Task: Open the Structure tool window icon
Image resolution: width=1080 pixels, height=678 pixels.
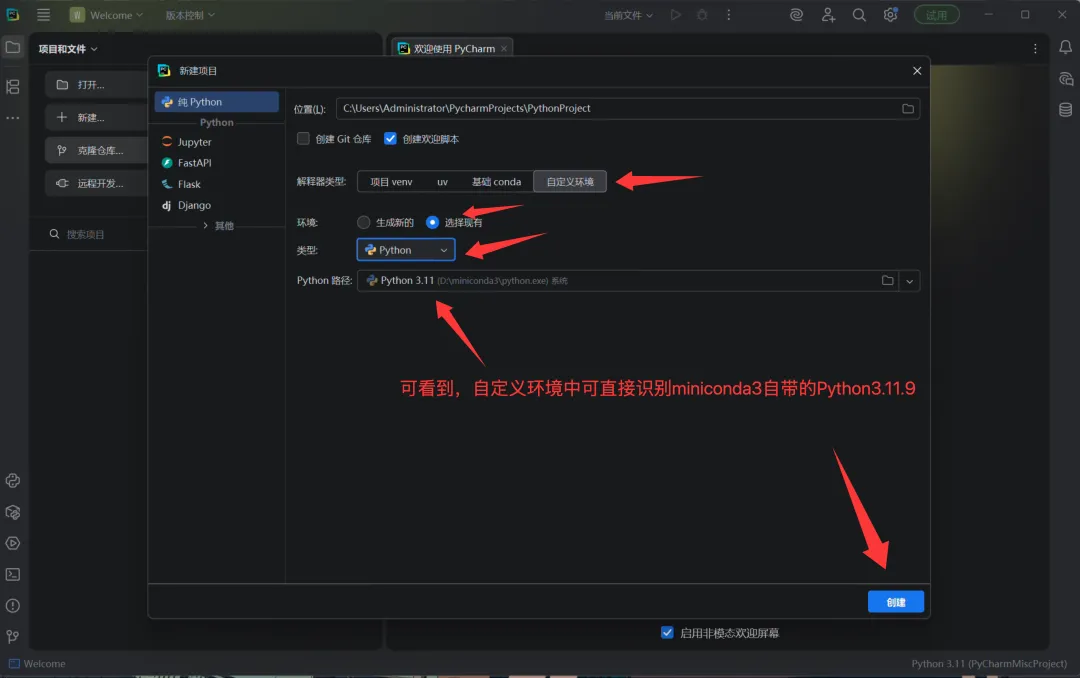Action: tap(13, 87)
